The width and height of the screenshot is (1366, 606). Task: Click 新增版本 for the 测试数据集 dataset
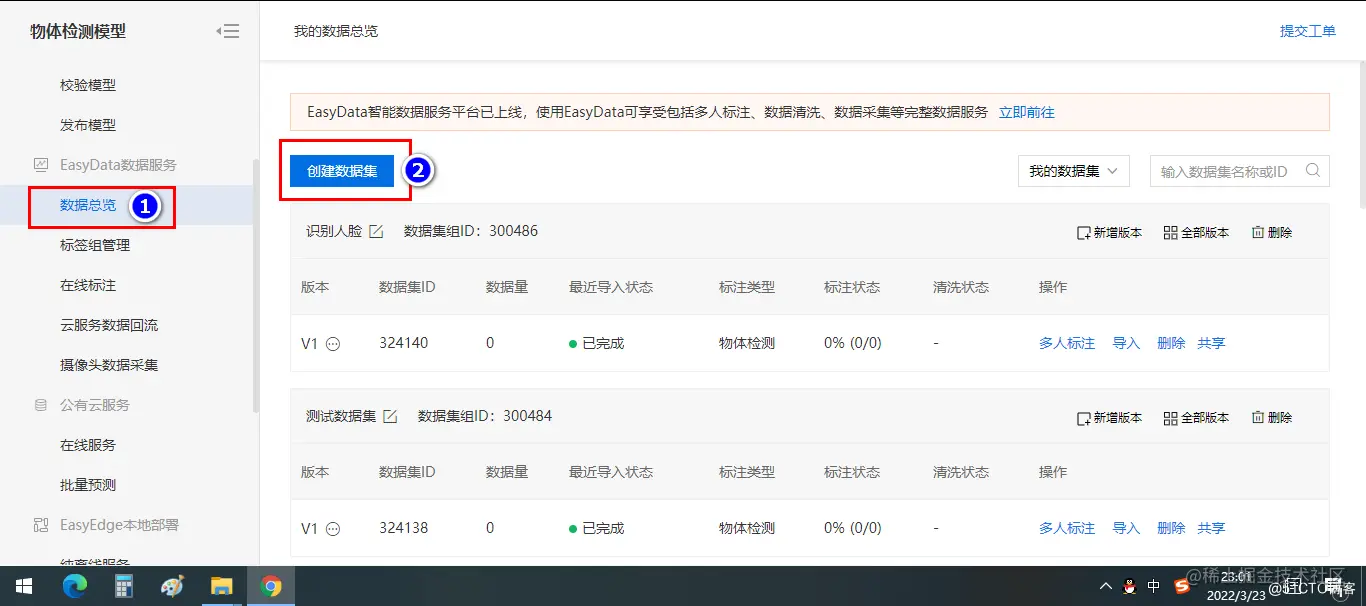tap(1109, 417)
